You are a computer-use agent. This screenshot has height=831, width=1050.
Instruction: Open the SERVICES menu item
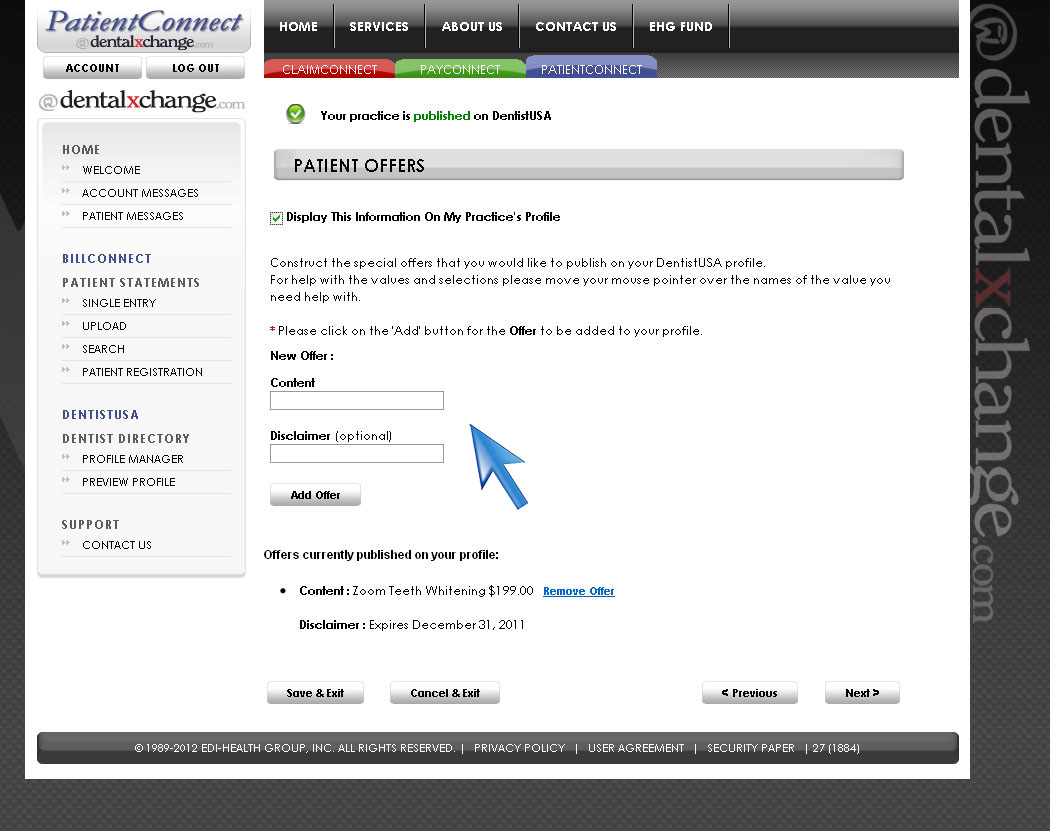379,27
